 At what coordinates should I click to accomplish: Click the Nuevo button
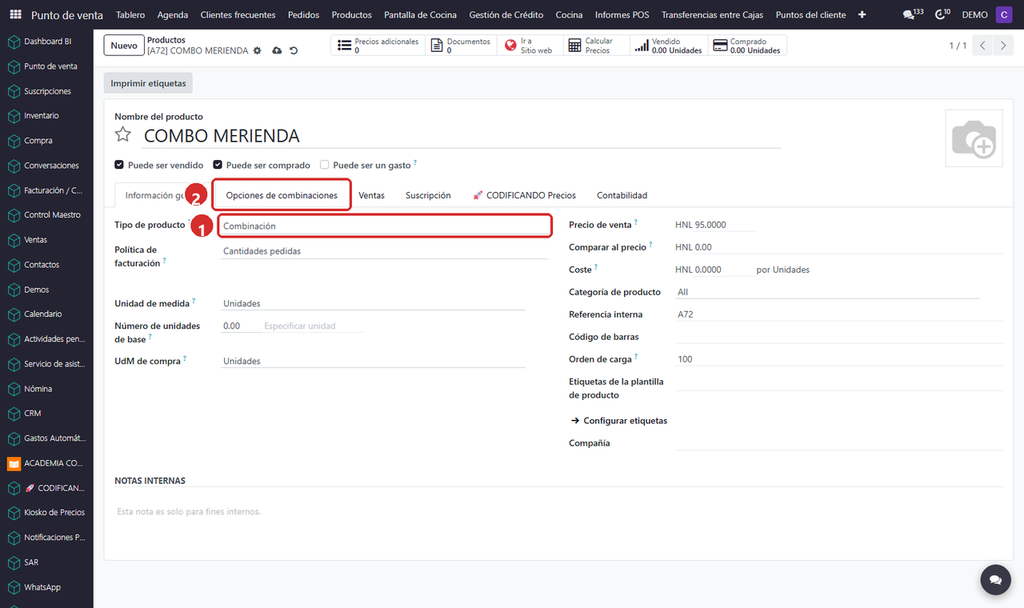point(124,45)
